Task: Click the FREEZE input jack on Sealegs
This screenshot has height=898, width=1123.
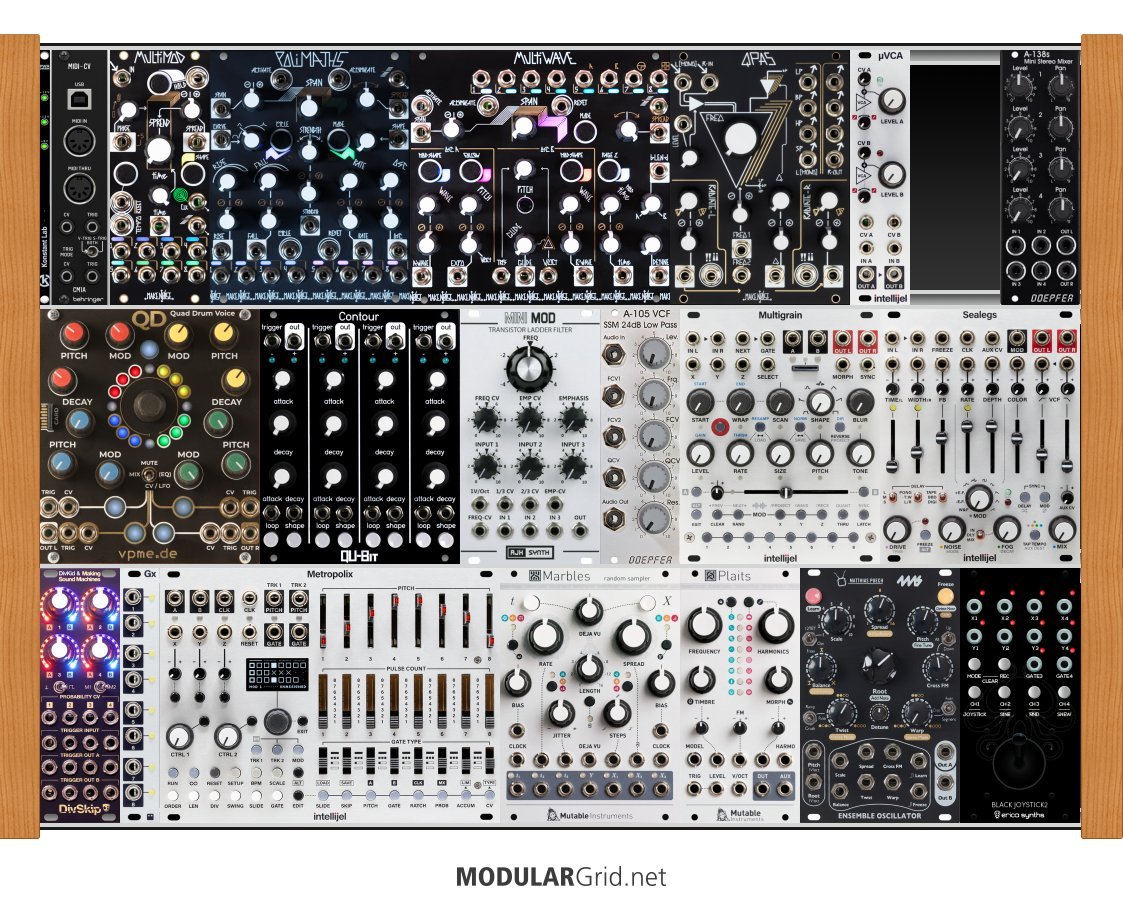Action: 942,339
